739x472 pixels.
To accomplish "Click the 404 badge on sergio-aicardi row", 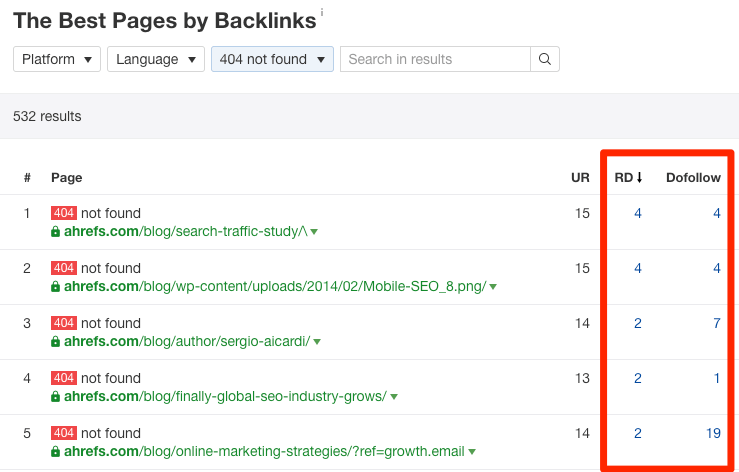I will [64, 323].
